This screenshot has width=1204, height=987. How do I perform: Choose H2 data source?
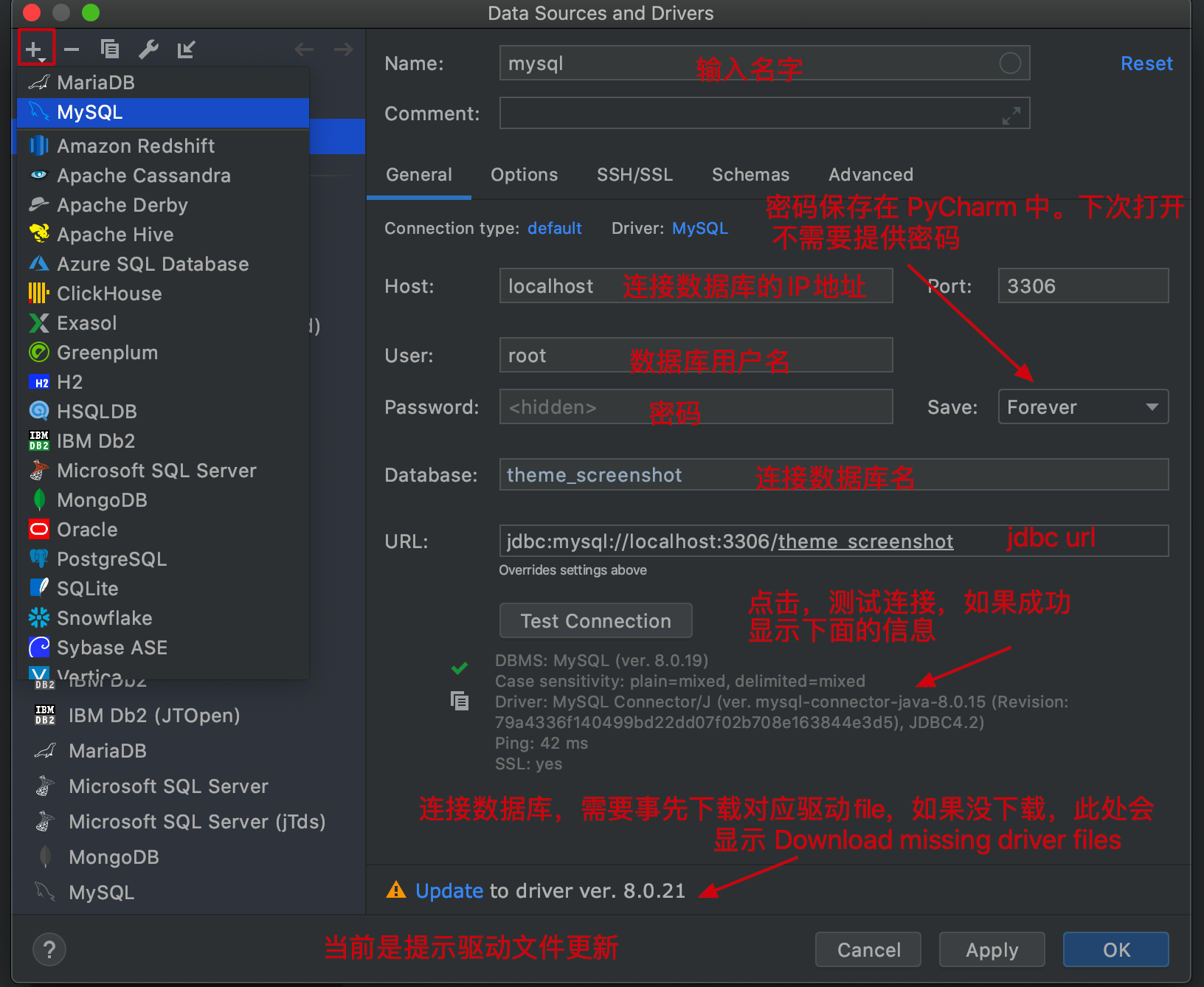pos(163,382)
